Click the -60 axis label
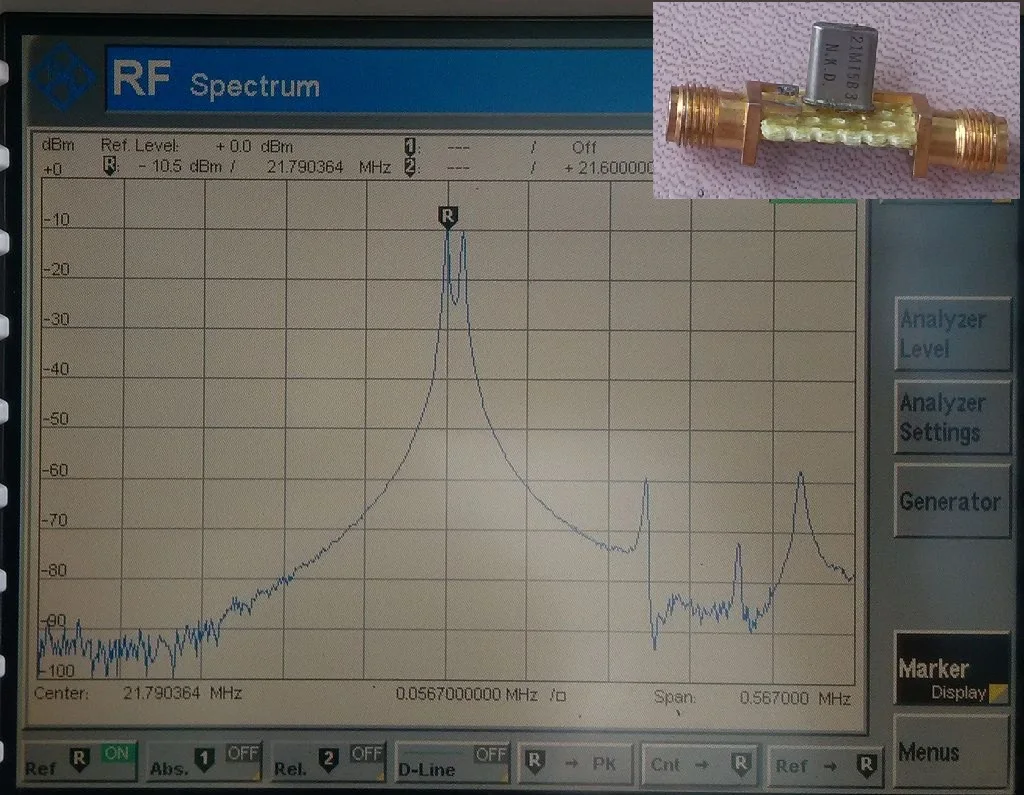Viewport: 1024px width, 795px height. (55, 470)
